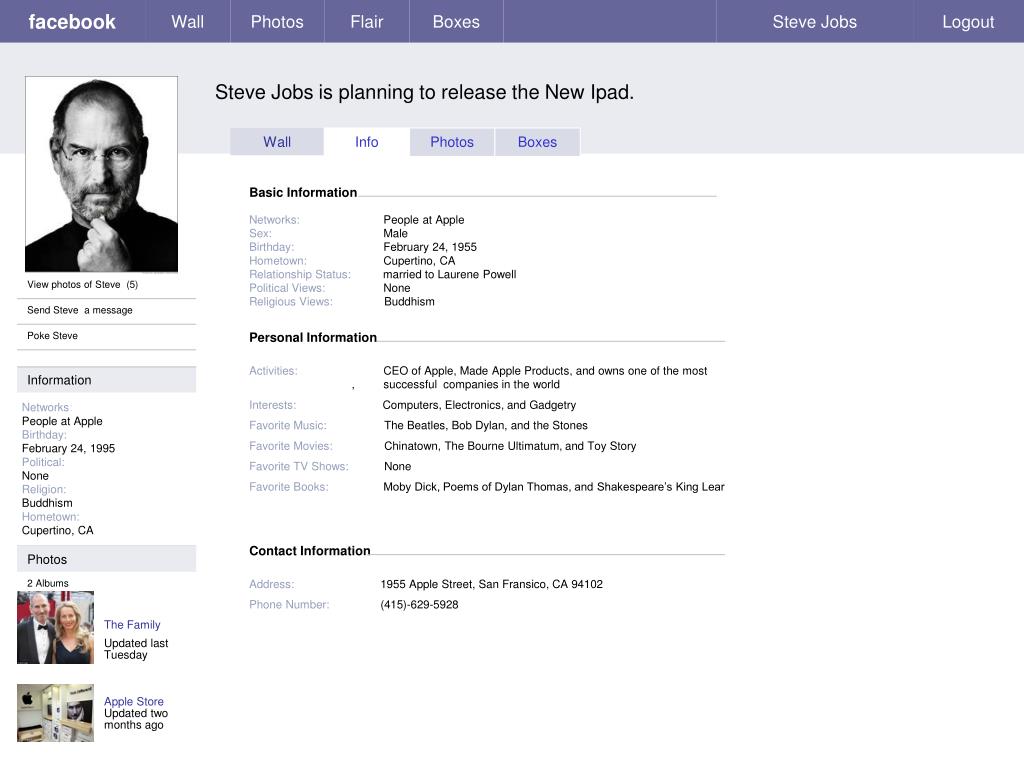Click 'married to Laurene Powell' text
This screenshot has height=768, width=1024.
point(449,274)
